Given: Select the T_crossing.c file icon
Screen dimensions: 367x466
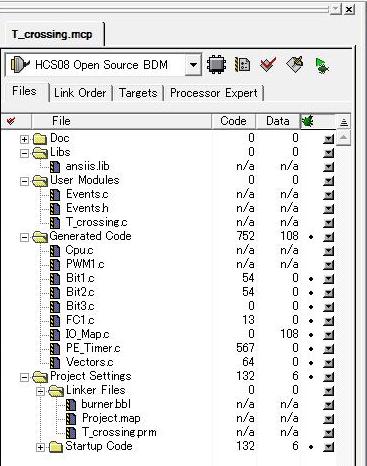Looking at the screenshot, I should [55, 223].
